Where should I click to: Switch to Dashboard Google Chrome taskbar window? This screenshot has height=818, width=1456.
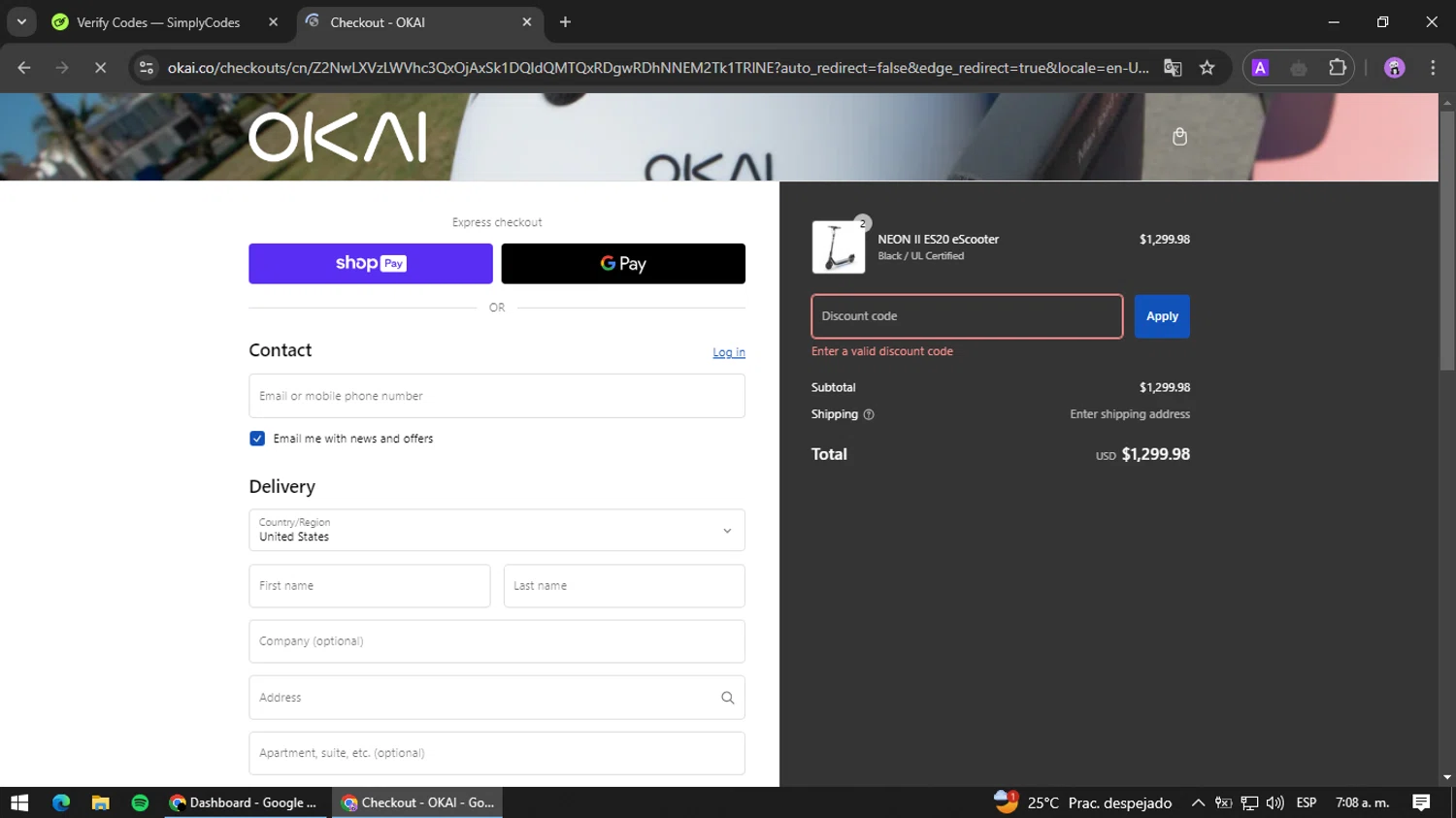pos(245,802)
